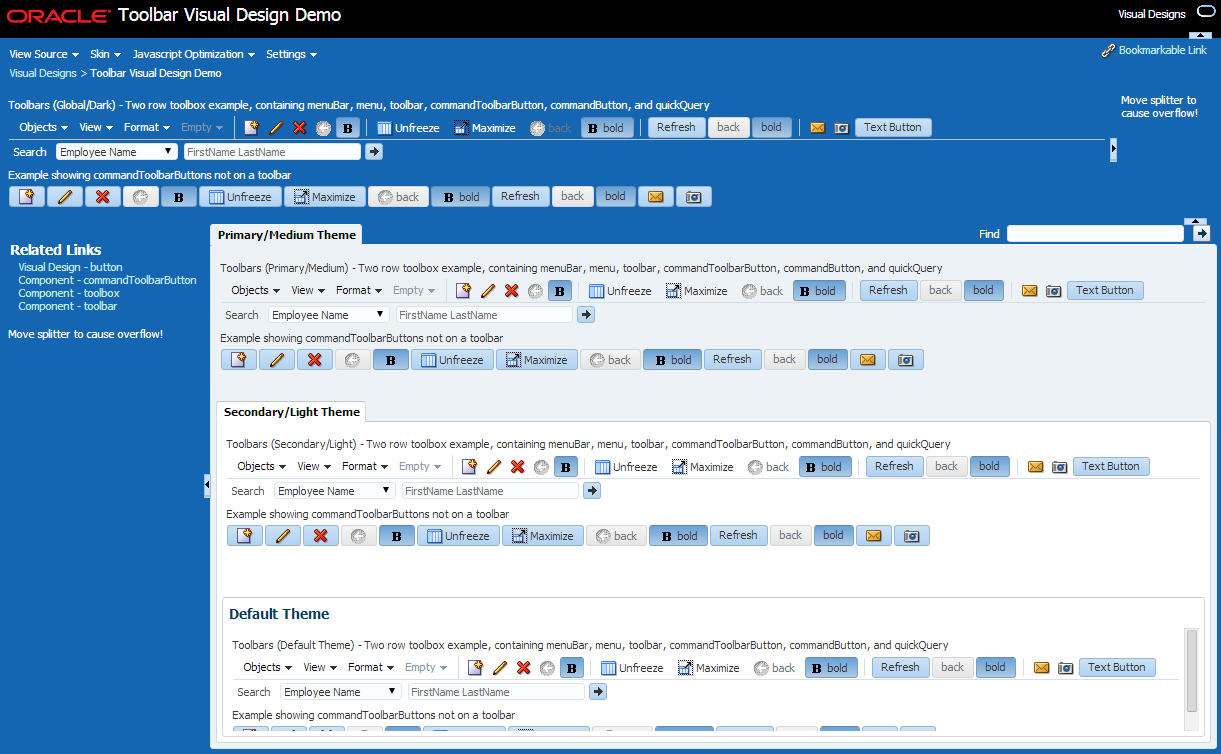Open the Javascript Optimization menu
The image size is (1221, 754).
click(x=194, y=54)
